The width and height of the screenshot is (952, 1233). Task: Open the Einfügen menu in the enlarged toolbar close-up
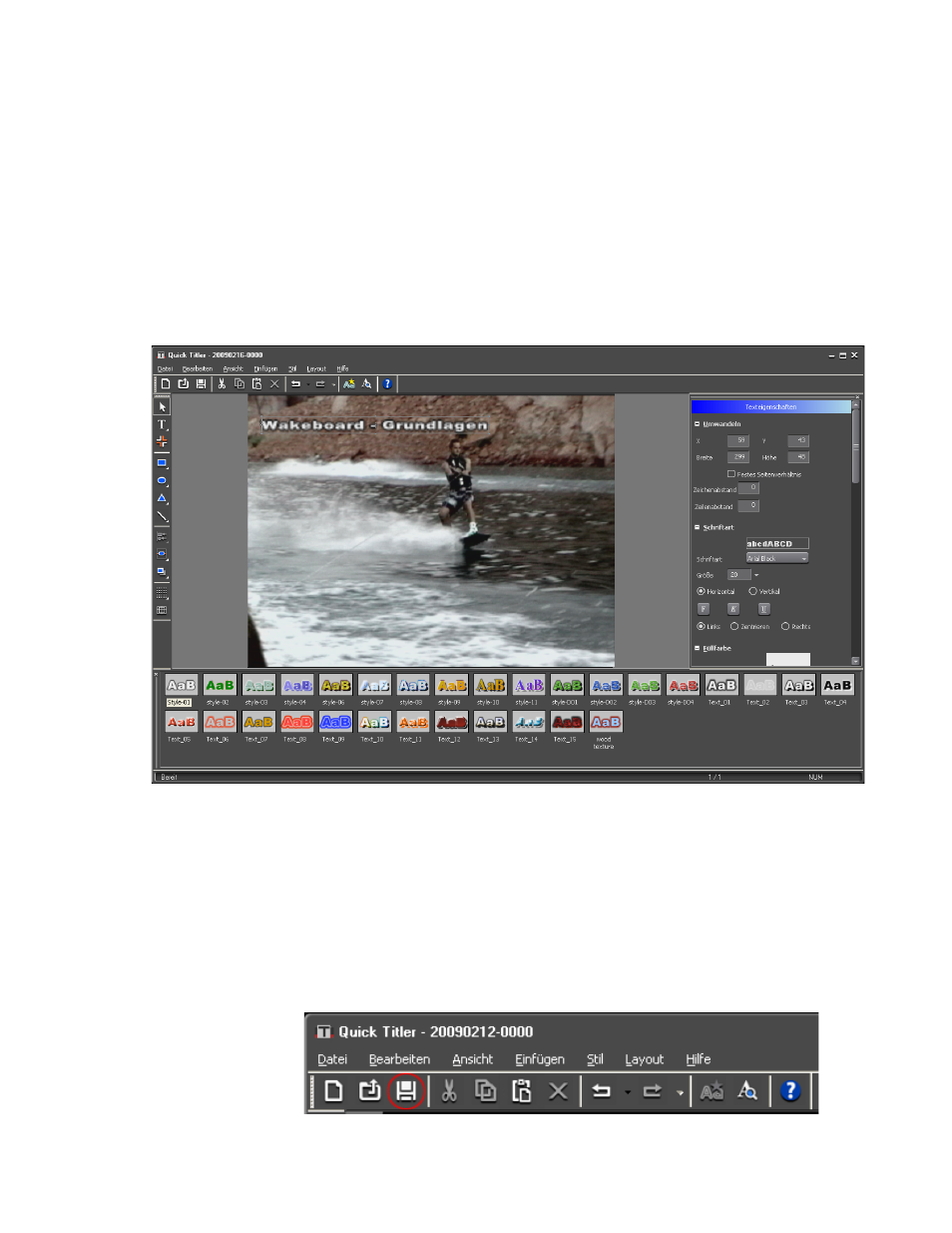(540, 1059)
